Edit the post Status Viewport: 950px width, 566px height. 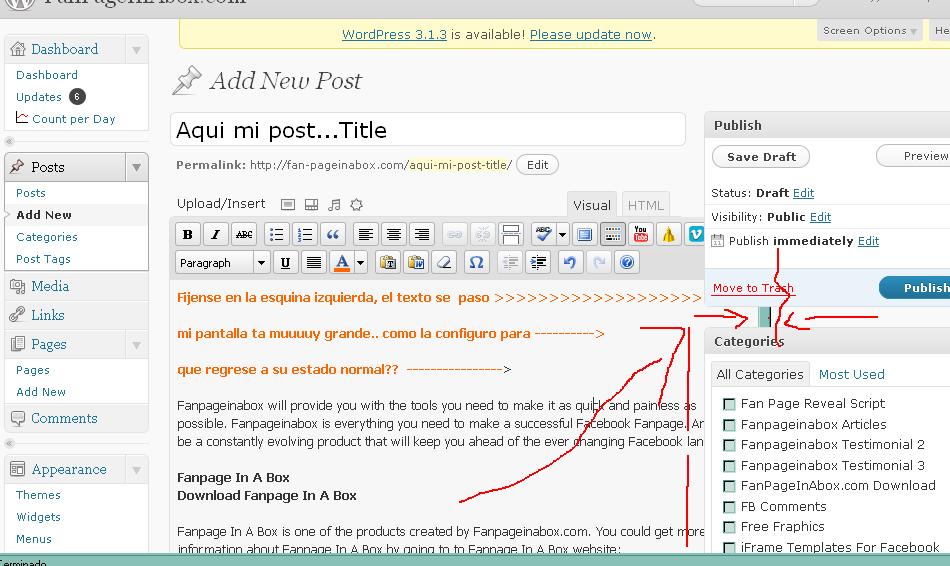pos(803,193)
